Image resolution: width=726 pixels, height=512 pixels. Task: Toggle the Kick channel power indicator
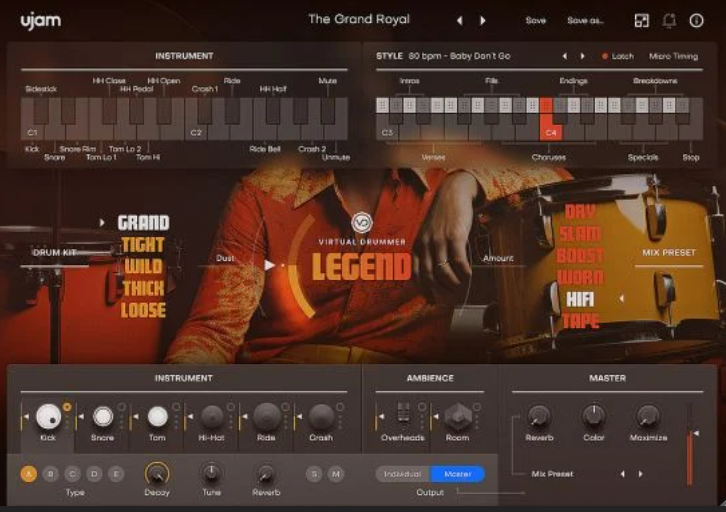(67, 407)
